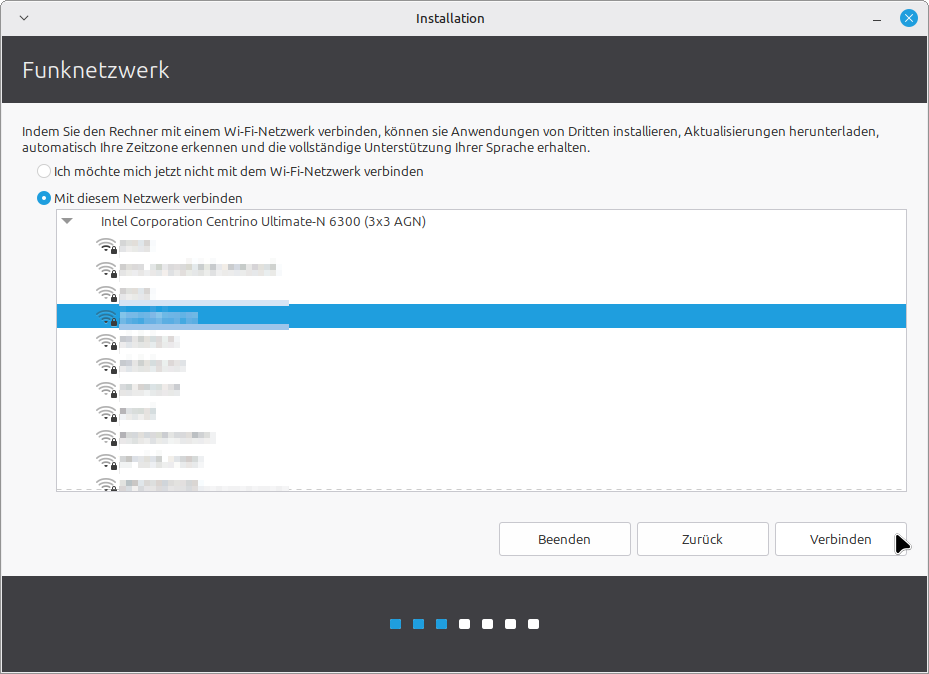The height and width of the screenshot is (674, 929).
Task: Collapse the Intel Corporation Centrino adapter tree
Action: [67, 221]
